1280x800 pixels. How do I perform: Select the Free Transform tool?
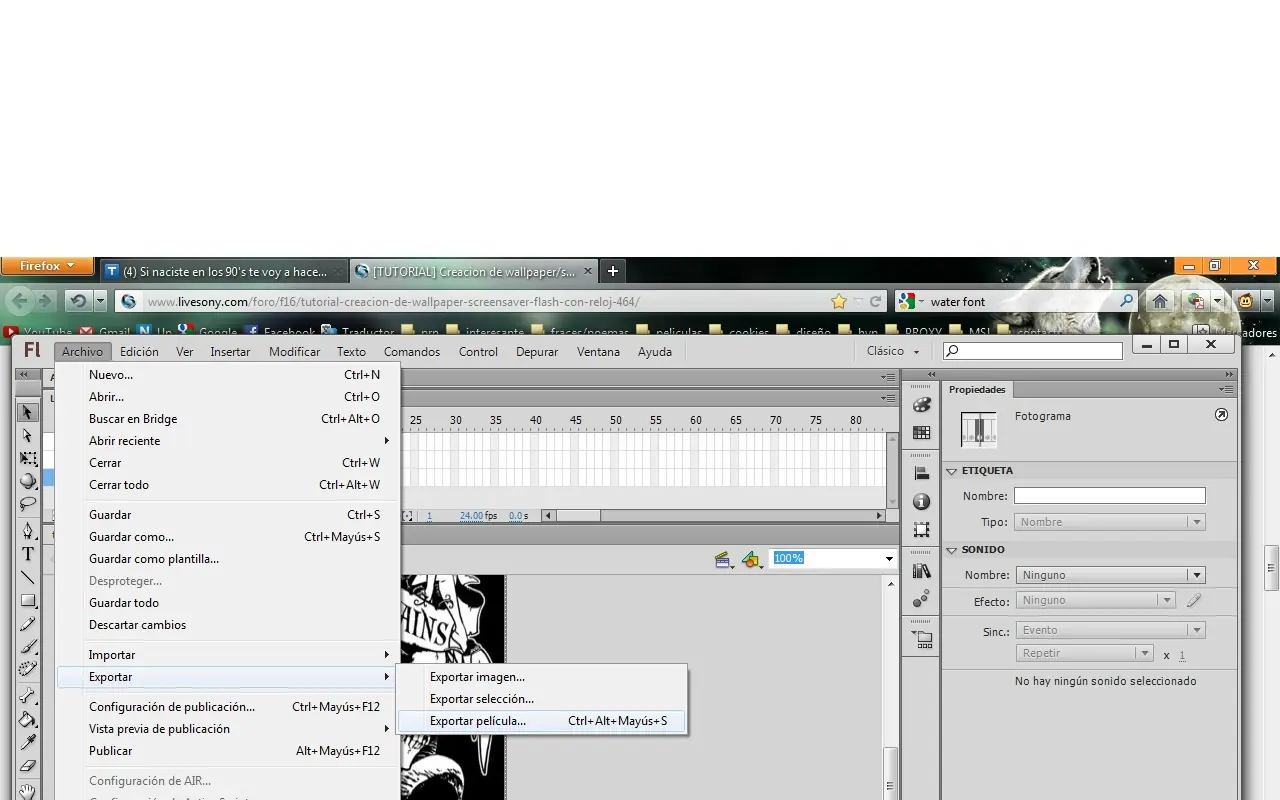[x=28, y=459]
